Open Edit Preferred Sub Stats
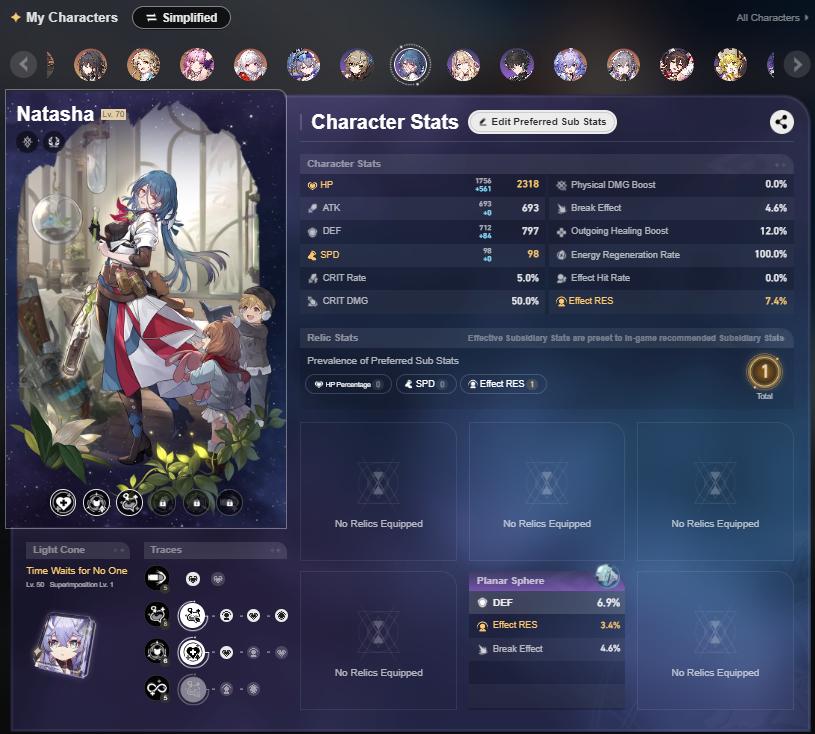The height and width of the screenshot is (734, 815). pyautogui.click(x=542, y=122)
